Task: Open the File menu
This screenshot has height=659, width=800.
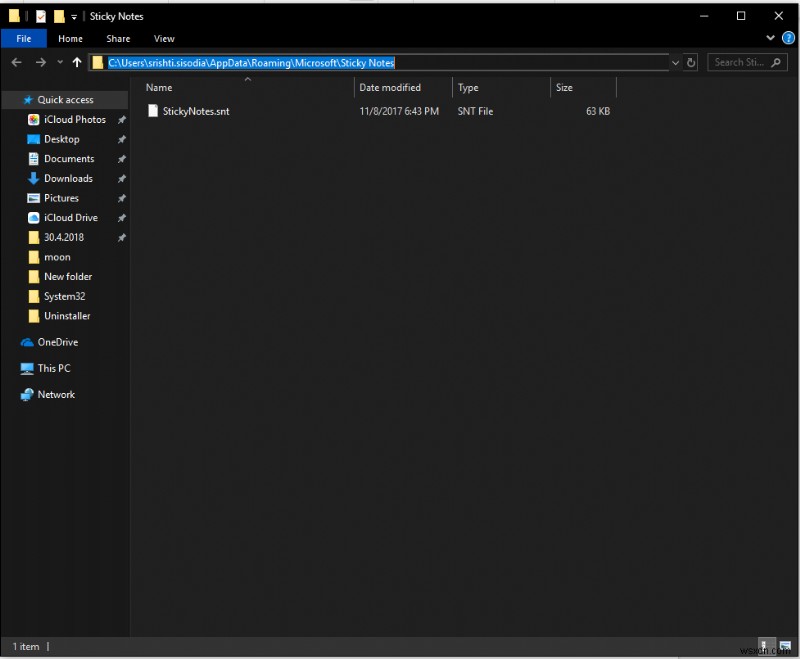Action: (x=23, y=38)
